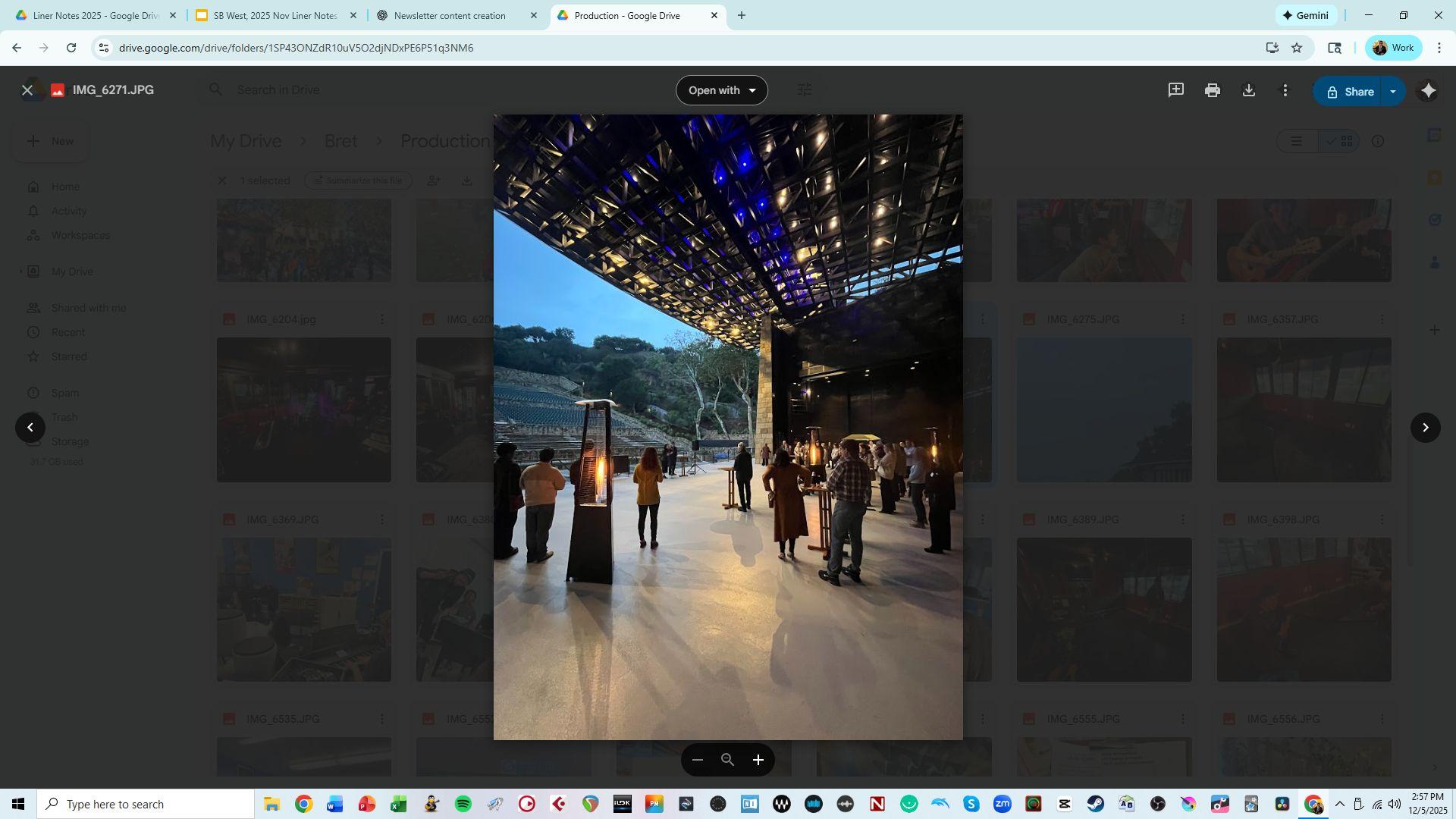
Task: Expand the Open with dropdown
Action: [721, 90]
